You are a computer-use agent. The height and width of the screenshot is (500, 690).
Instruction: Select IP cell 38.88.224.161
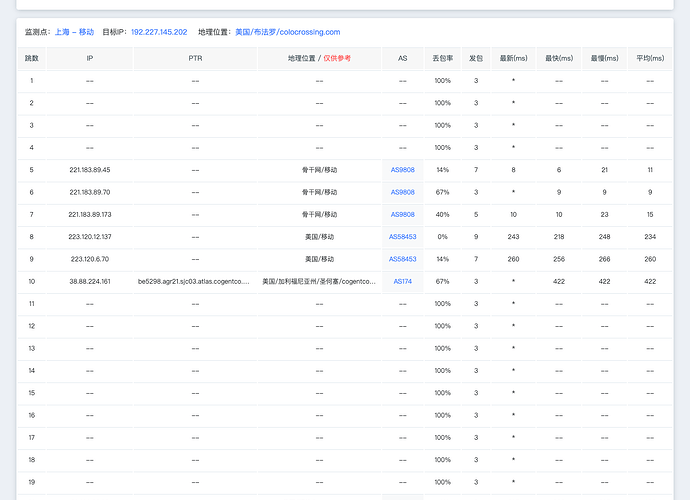click(90, 282)
